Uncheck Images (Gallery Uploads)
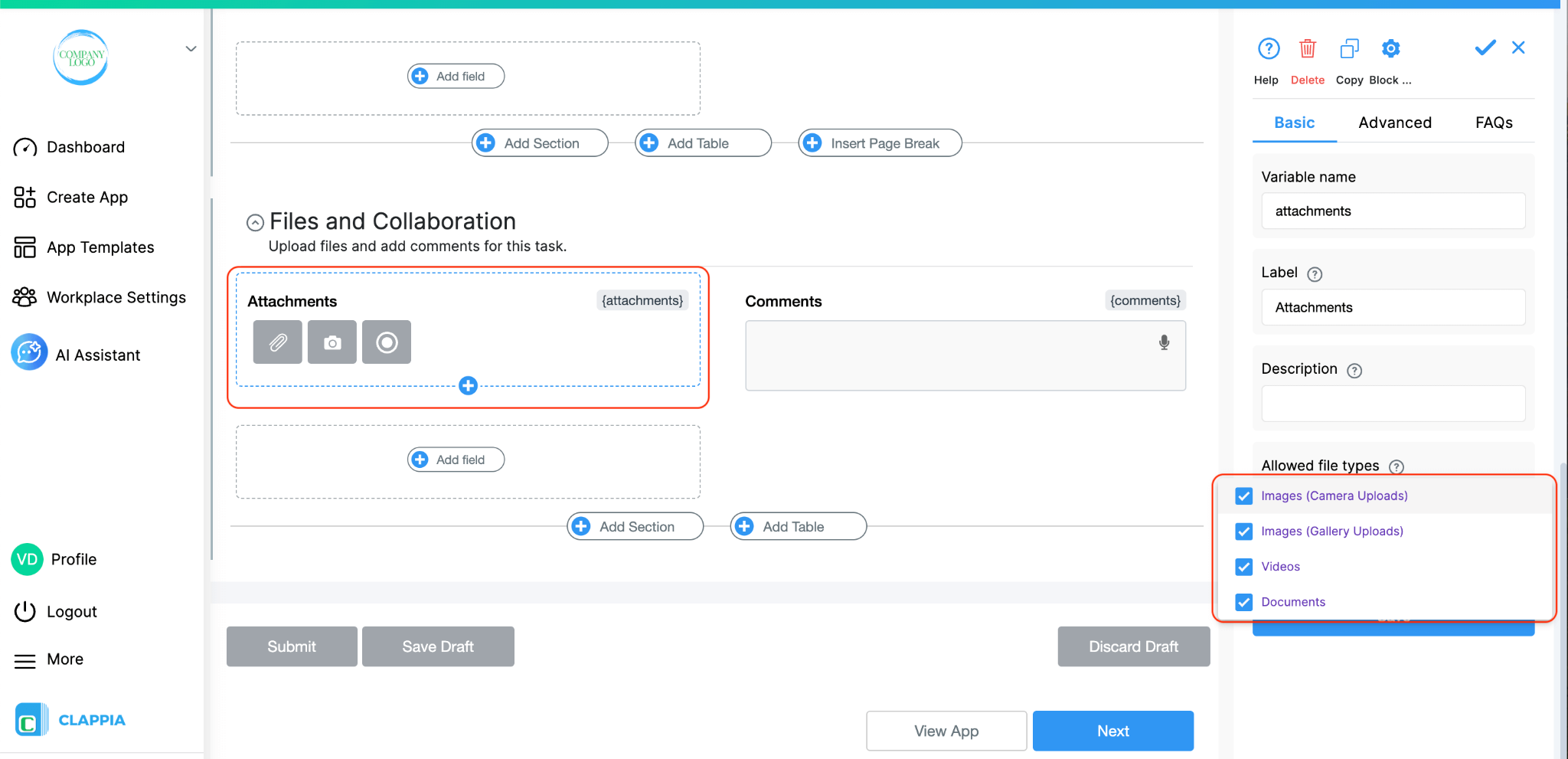 coord(1243,531)
